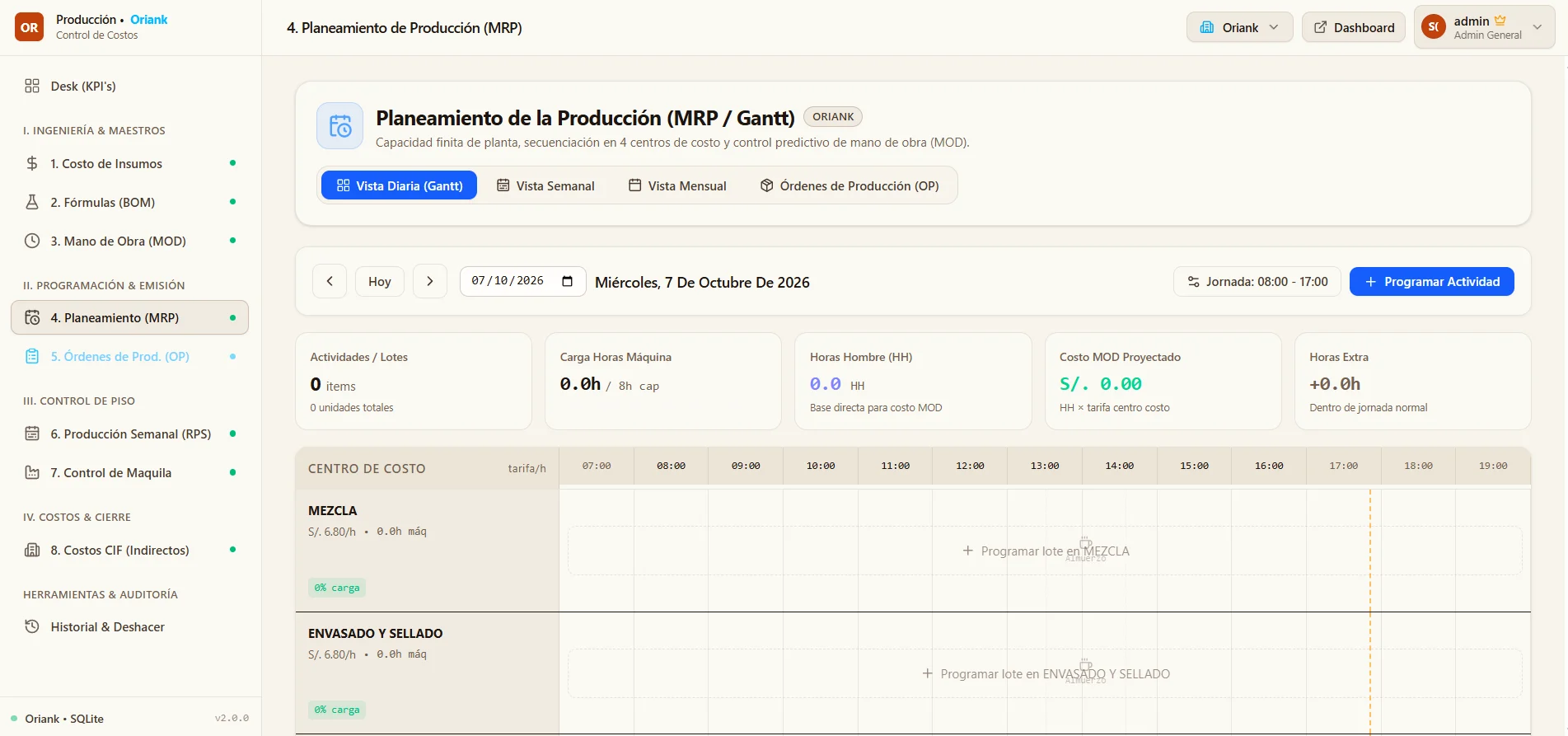Click the calendar icon for Producción Semanal
The height and width of the screenshot is (736, 1568).
32,434
